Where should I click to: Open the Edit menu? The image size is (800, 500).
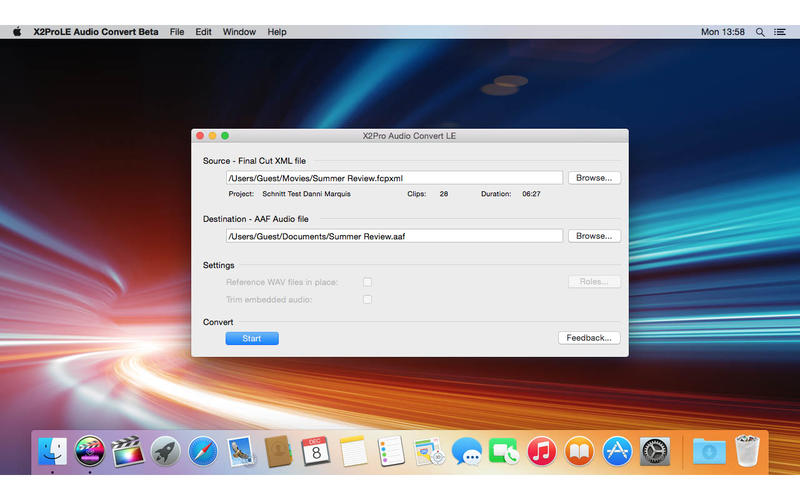[203, 32]
